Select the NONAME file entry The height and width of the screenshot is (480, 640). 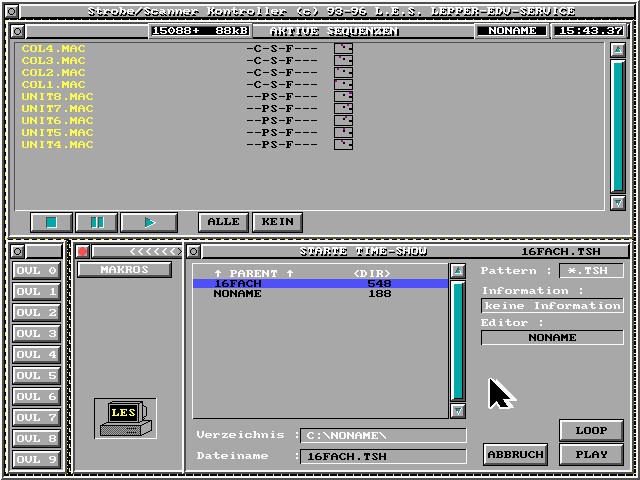coord(320,293)
